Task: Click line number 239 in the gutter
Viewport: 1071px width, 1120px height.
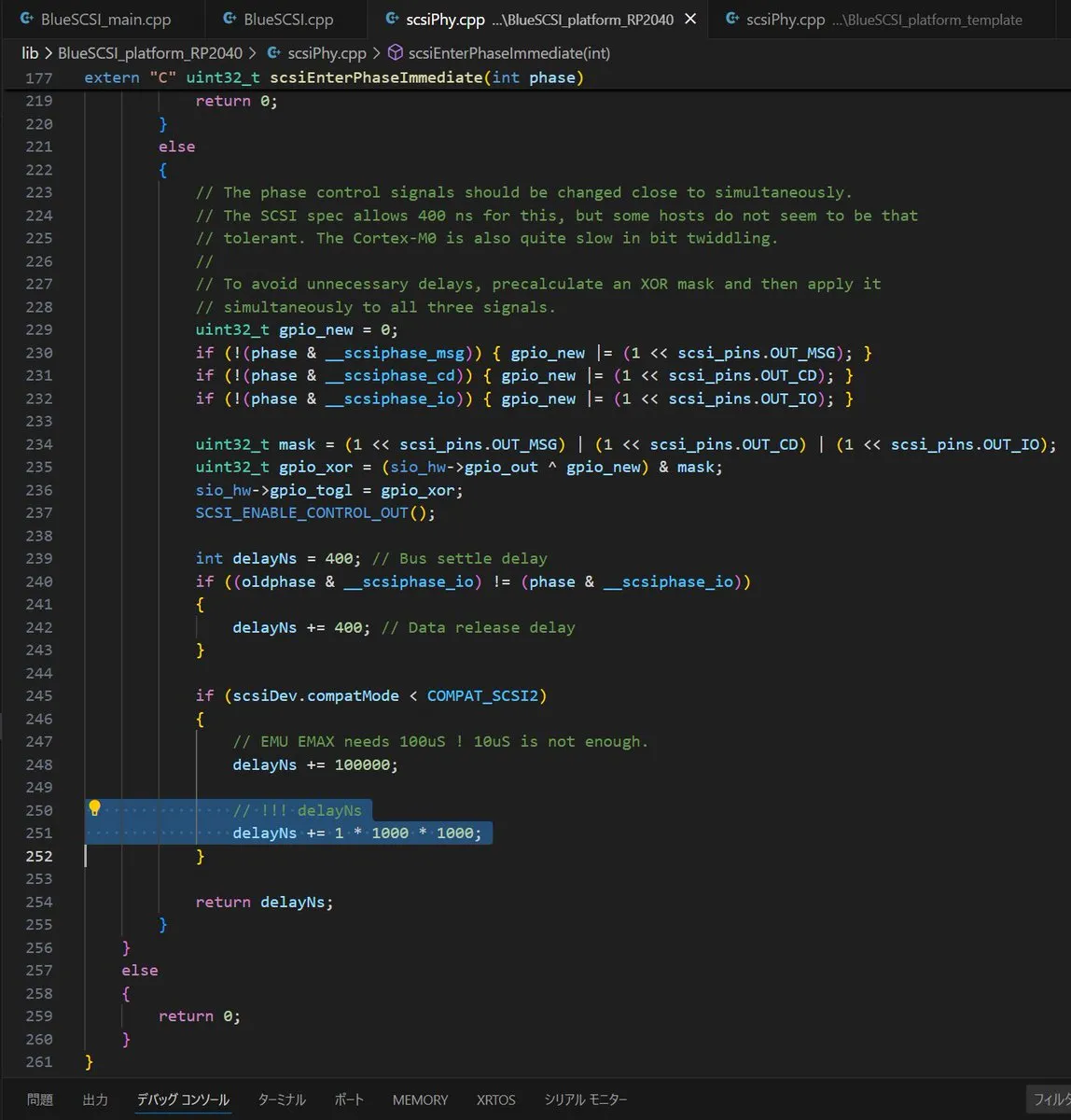Action: pos(39,558)
